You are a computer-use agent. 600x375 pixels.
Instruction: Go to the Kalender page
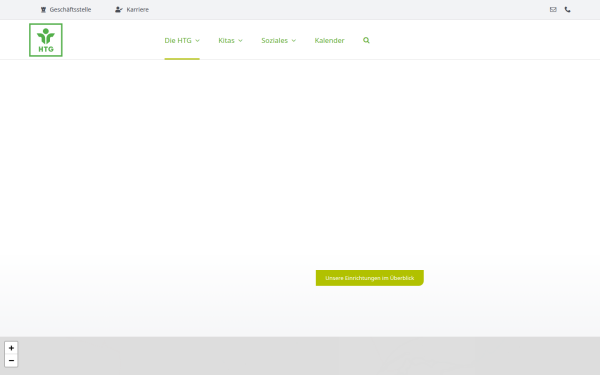pyautogui.click(x=329, y=40)
